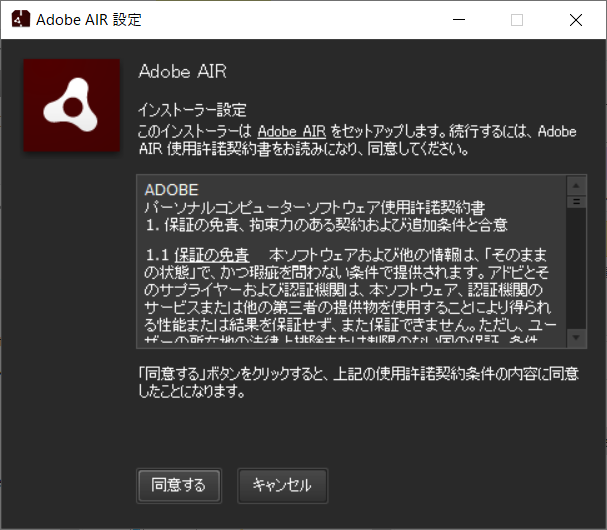Click the license scrollbar down arrow
Viewport: 607px width, 530px height.
point(576,338)
